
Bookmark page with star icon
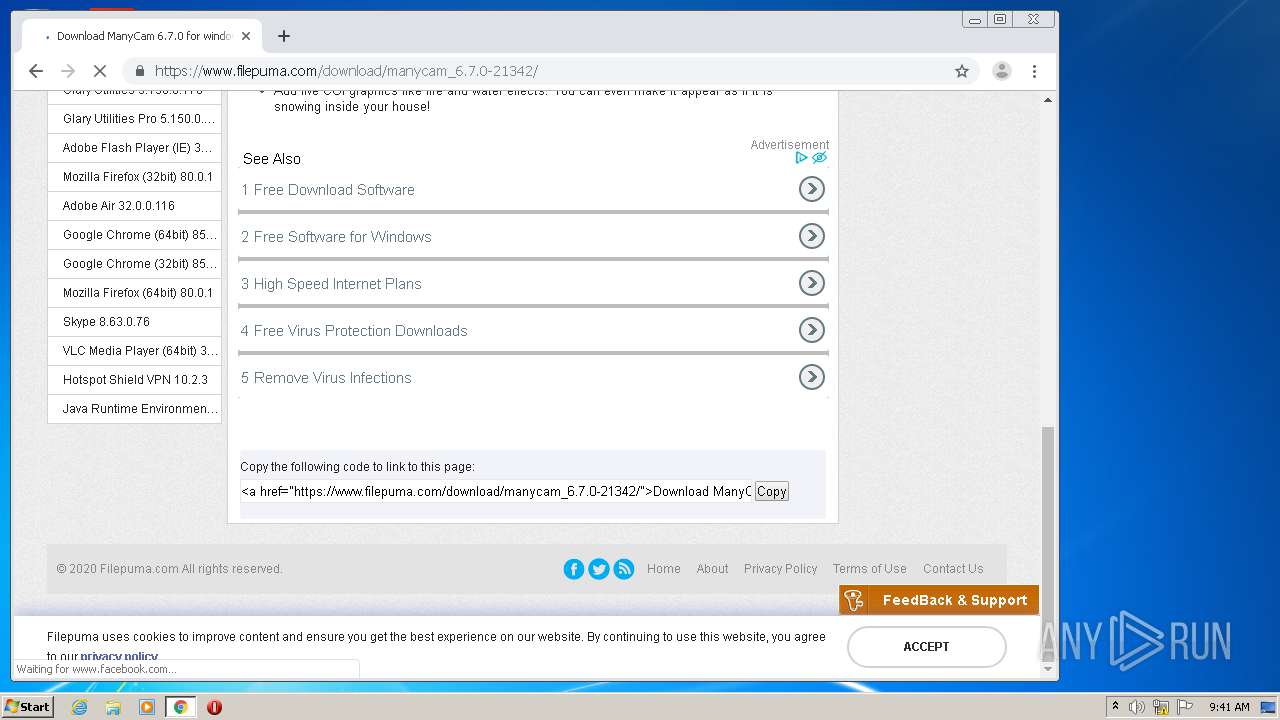pos(962,71)
